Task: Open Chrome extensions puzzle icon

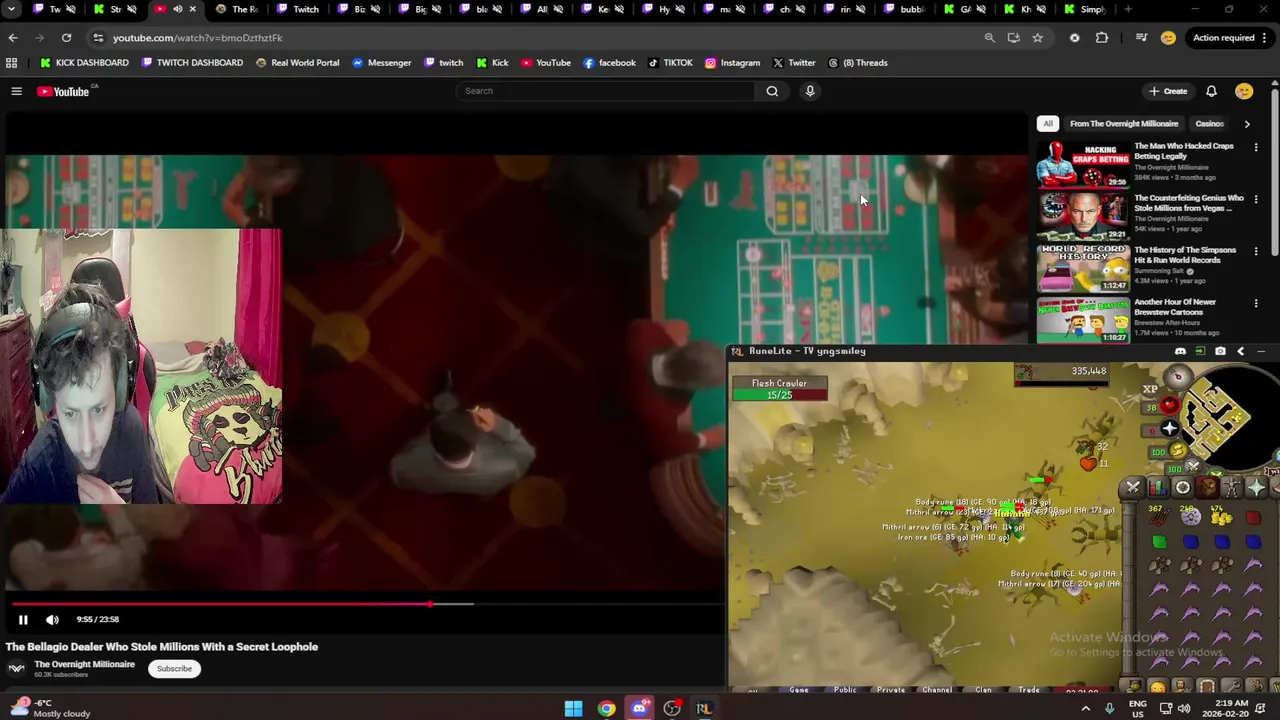Action: pyautogui.click(x=1102, y=38)
